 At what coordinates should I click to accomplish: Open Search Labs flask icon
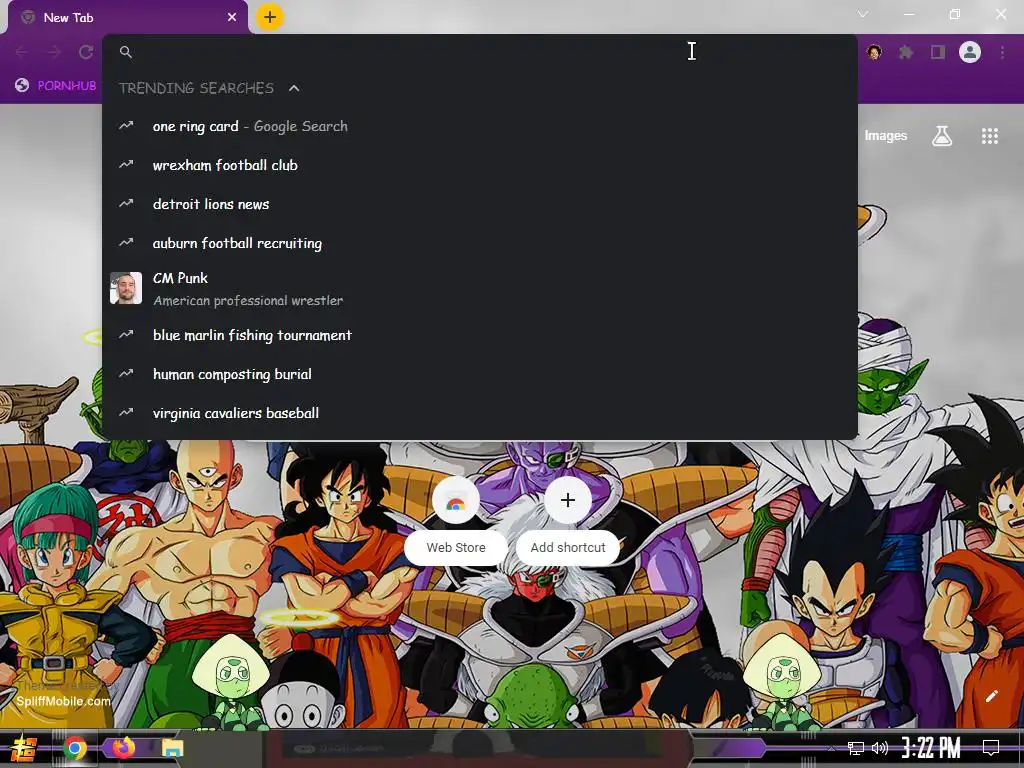coord(942,136)
